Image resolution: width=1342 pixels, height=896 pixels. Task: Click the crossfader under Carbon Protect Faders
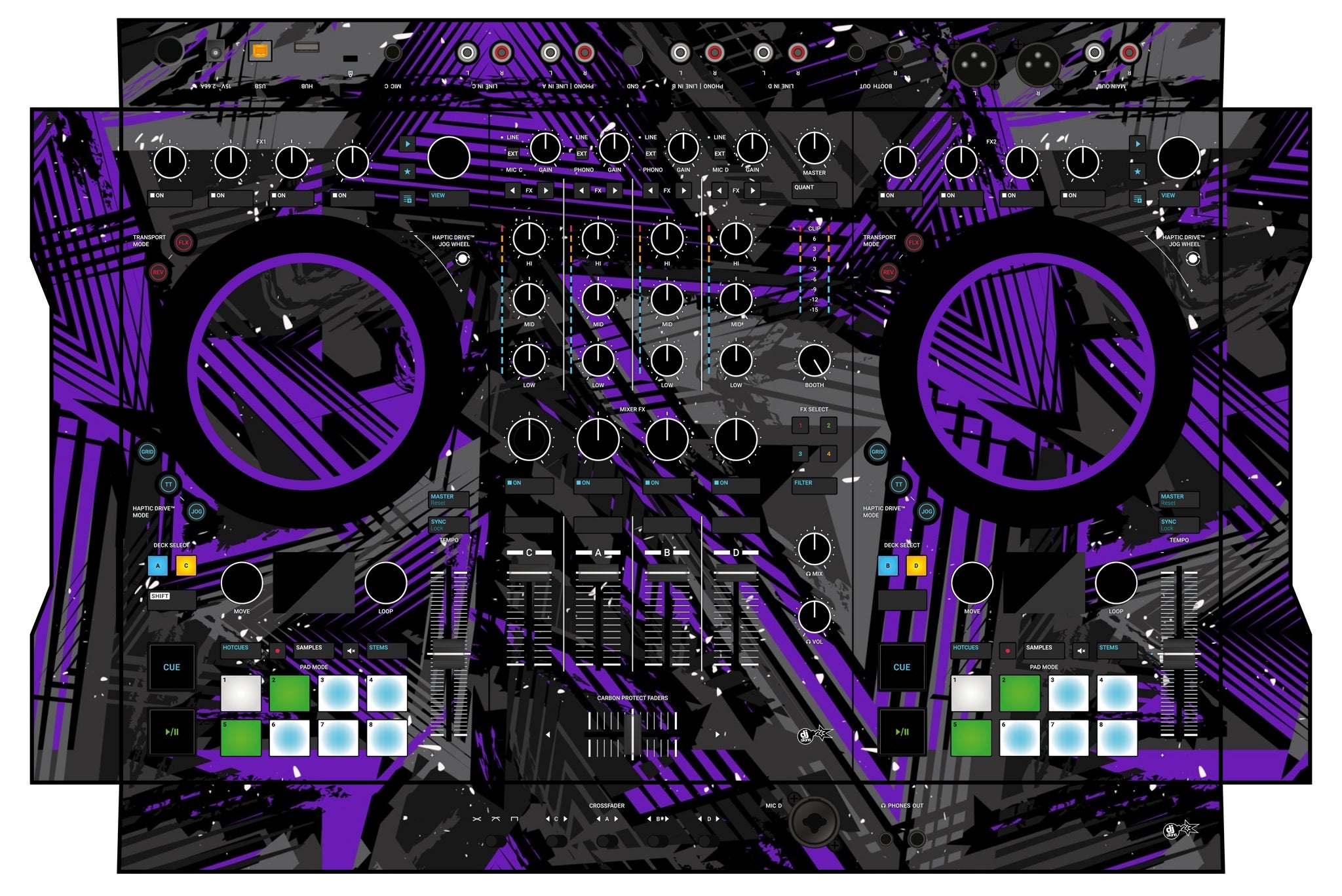(632, 735)
